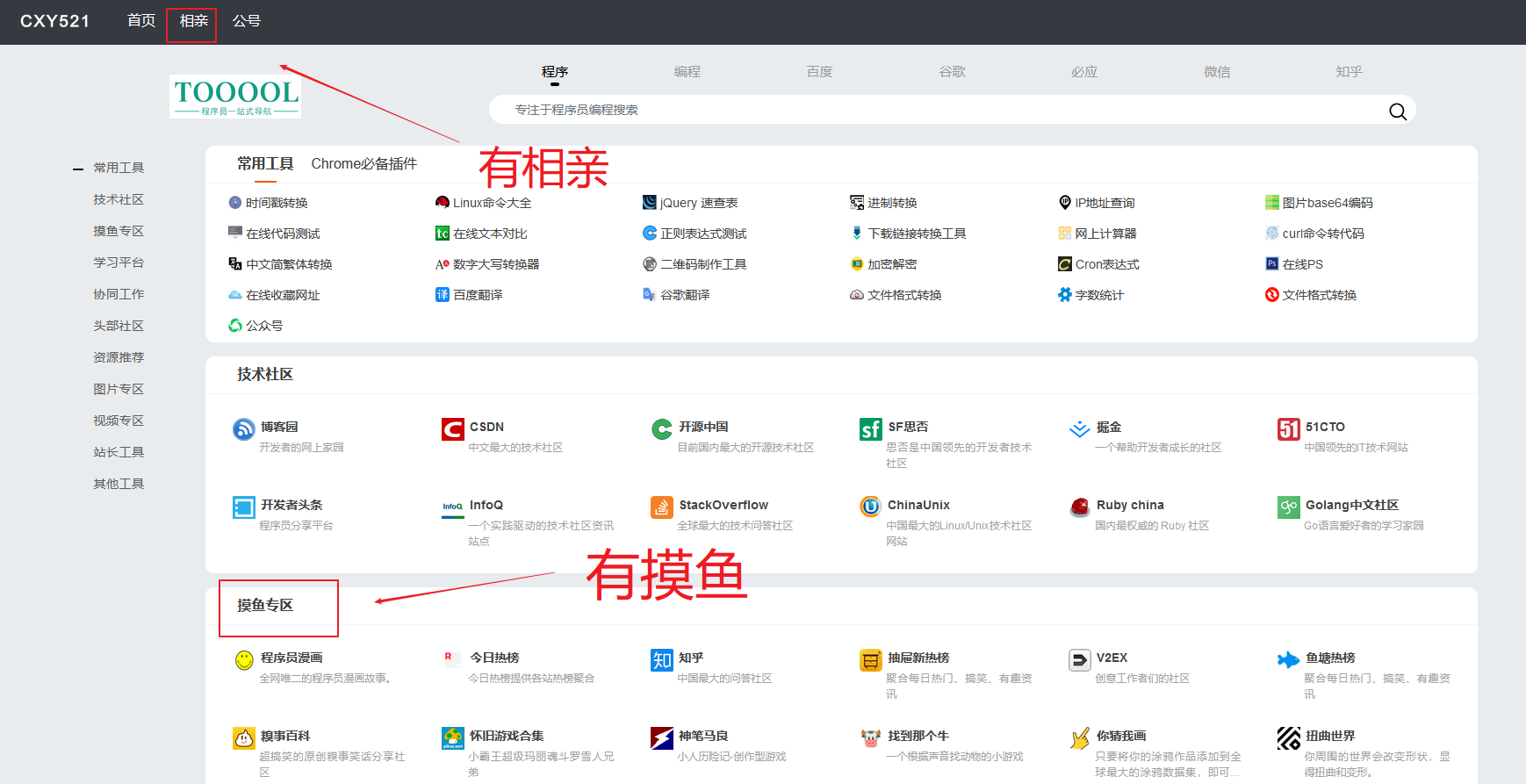Go to 摸鱼专区 in the sidebar
The image size is (1526, 784).
tap(119, 231)
